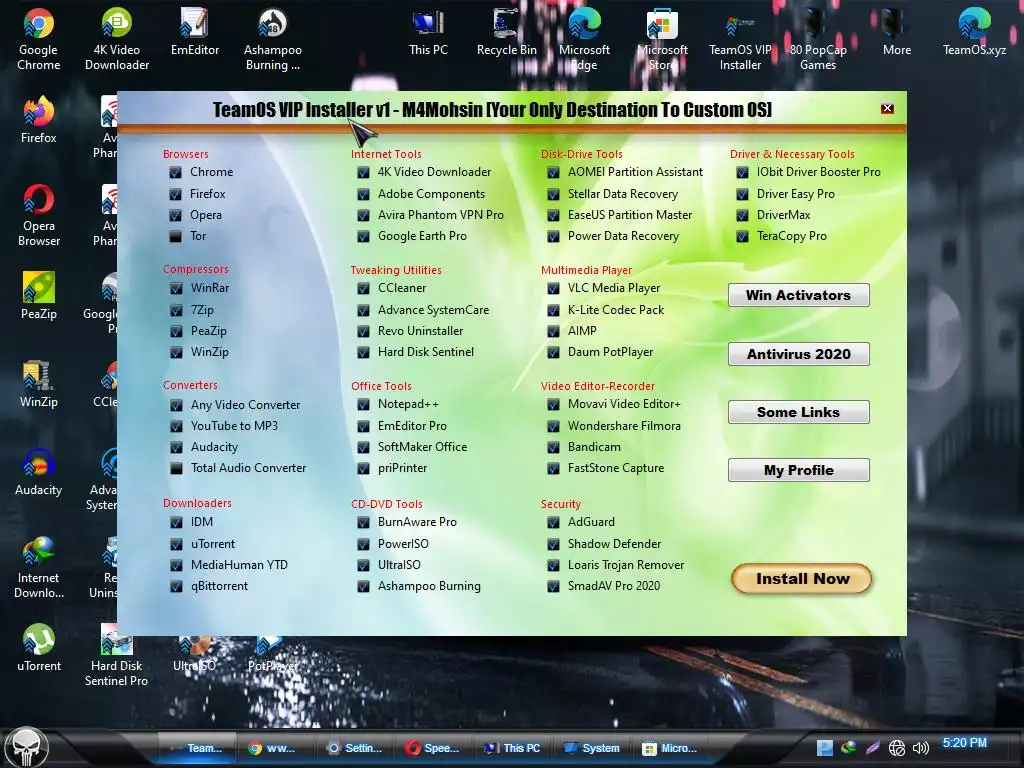
Task: Enable the Tor checkbox
Action: (x=175, y=236)
